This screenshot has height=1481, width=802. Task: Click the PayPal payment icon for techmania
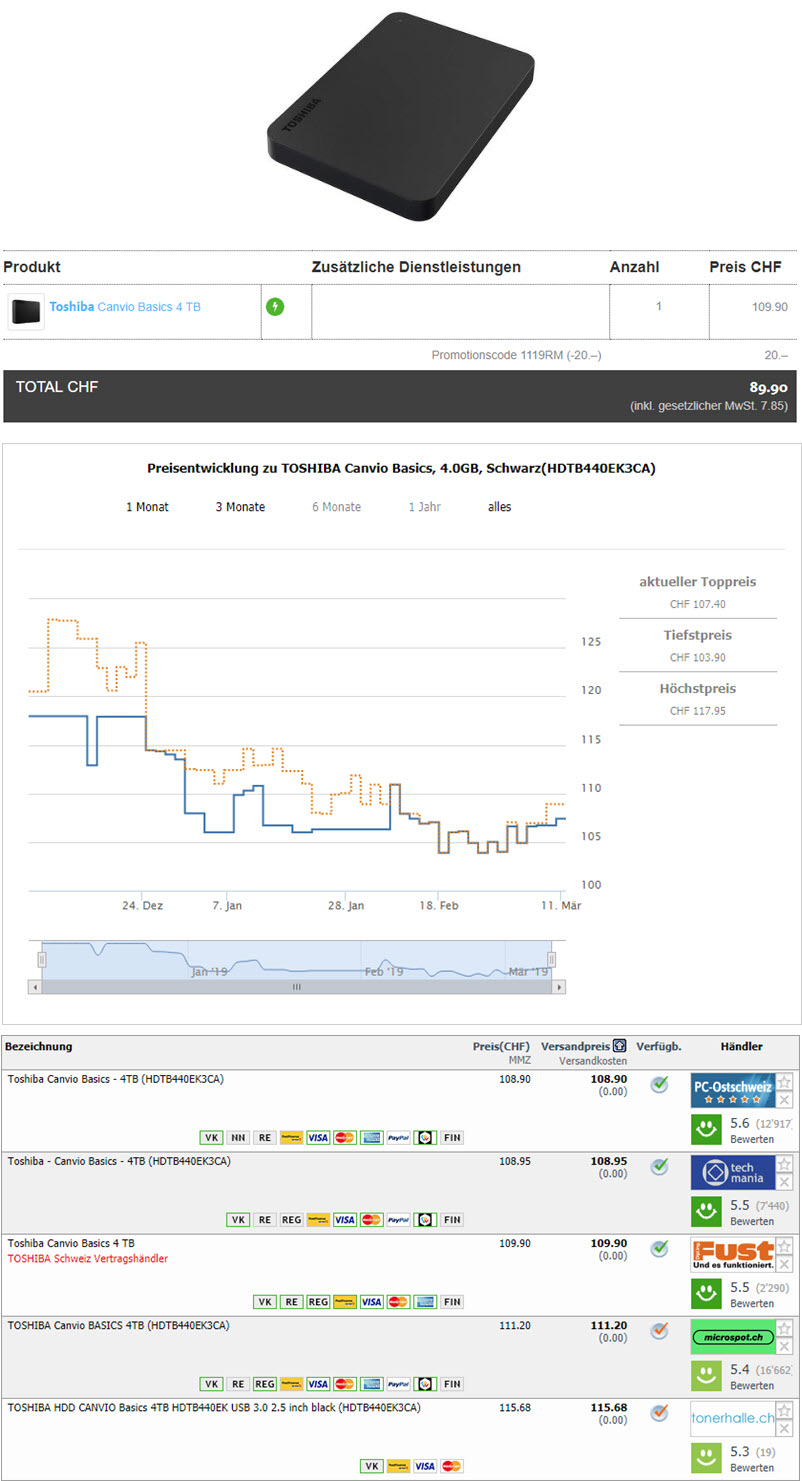[398, 1220]
